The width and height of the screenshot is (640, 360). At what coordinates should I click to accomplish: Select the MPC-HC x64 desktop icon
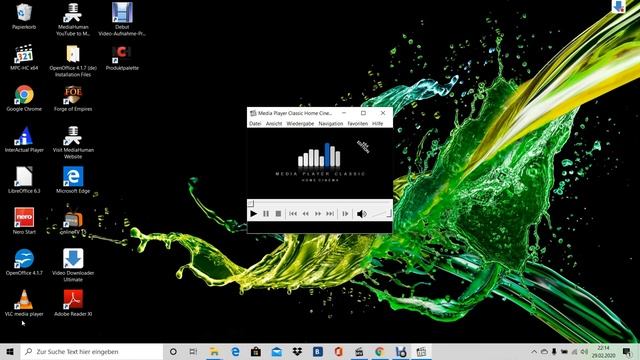(x=24, y=58)
